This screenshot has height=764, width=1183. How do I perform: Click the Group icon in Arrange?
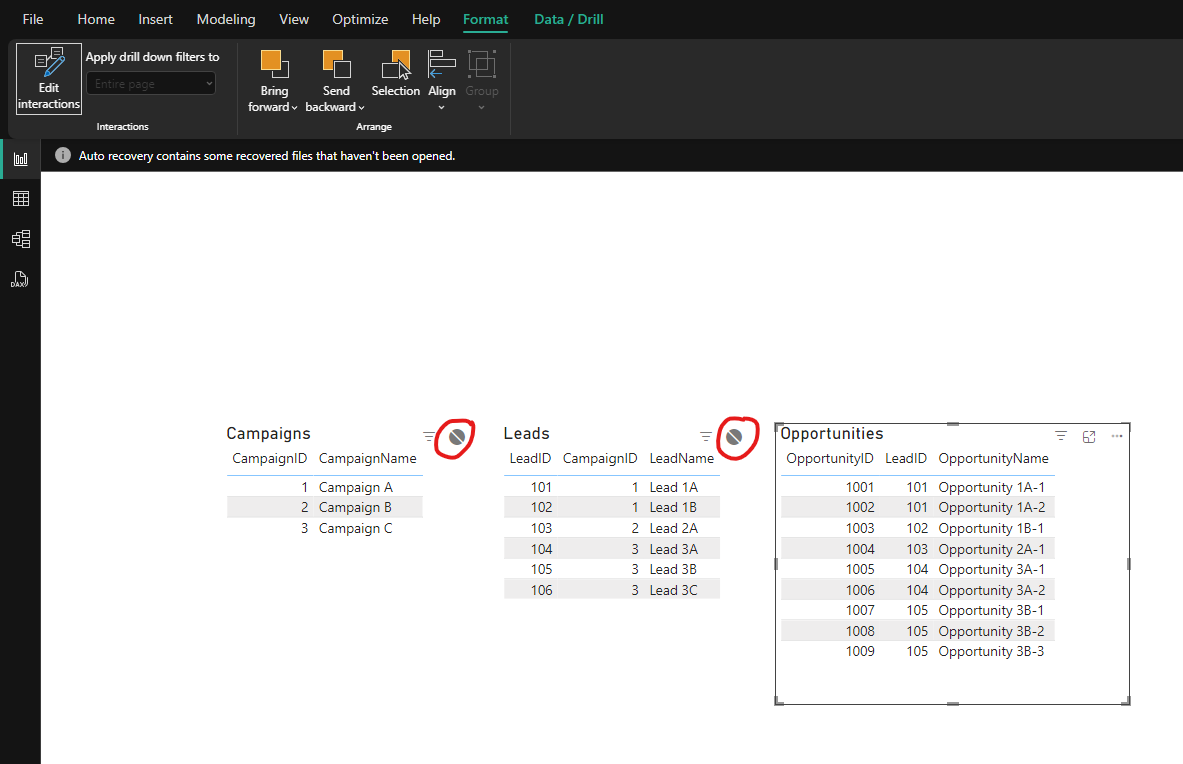(x=481, y=64)
